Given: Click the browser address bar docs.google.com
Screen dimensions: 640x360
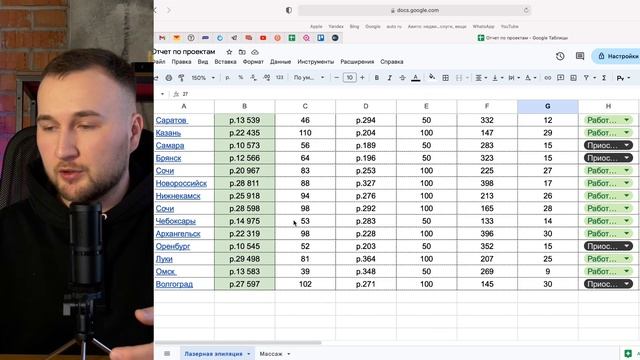Looking at the screenshot, I should coord(415,10).
